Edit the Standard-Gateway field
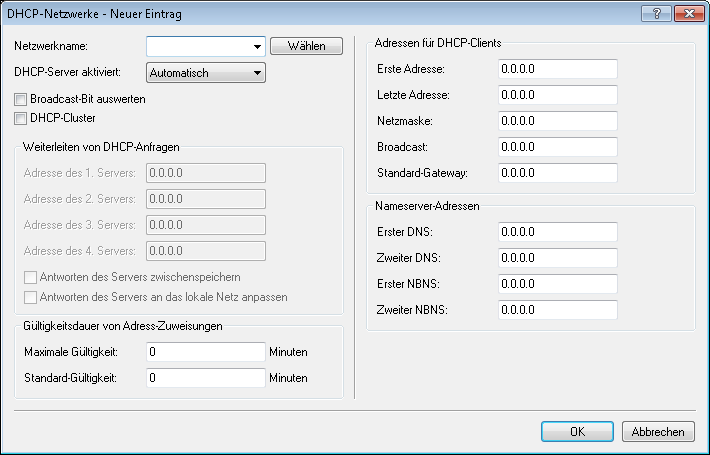This screenshot has height=455, width=710. tap(556, 173)
